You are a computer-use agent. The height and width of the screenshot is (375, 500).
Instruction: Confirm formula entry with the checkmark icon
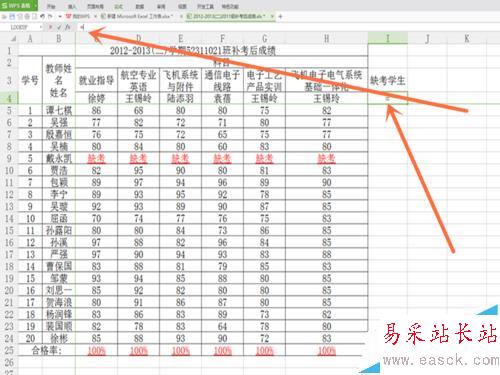pyautogui.click(x=59, y=27)
